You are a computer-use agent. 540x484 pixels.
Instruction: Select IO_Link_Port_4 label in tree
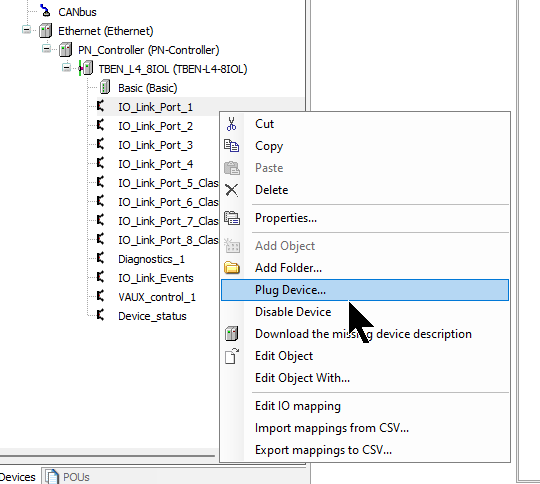[155, 164]
